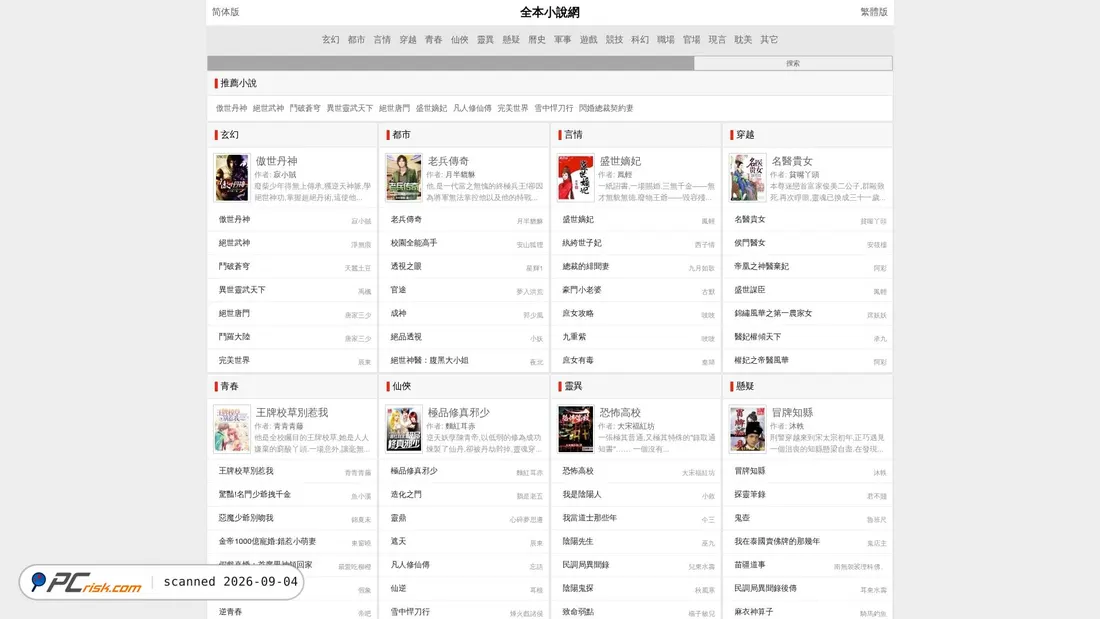1100x619 pixels.
Task: Open the 穿越 category in navigation bar
Action: click(x=408, y=40)
